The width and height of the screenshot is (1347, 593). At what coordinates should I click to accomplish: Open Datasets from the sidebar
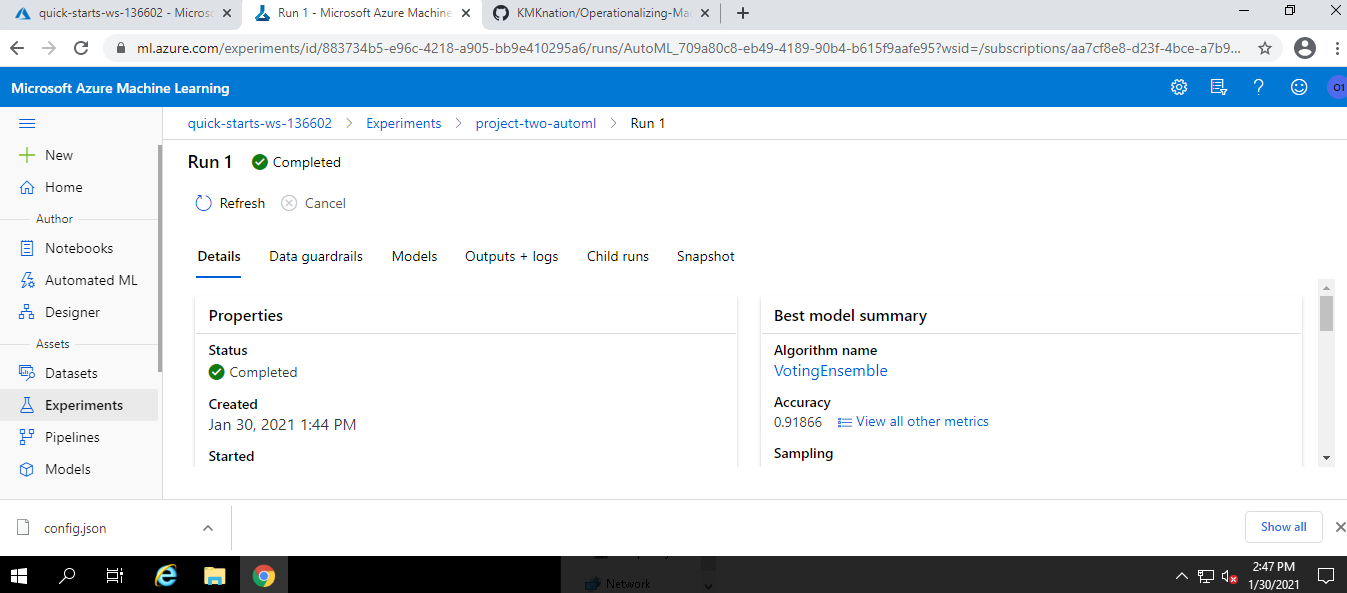coord(71,373)
